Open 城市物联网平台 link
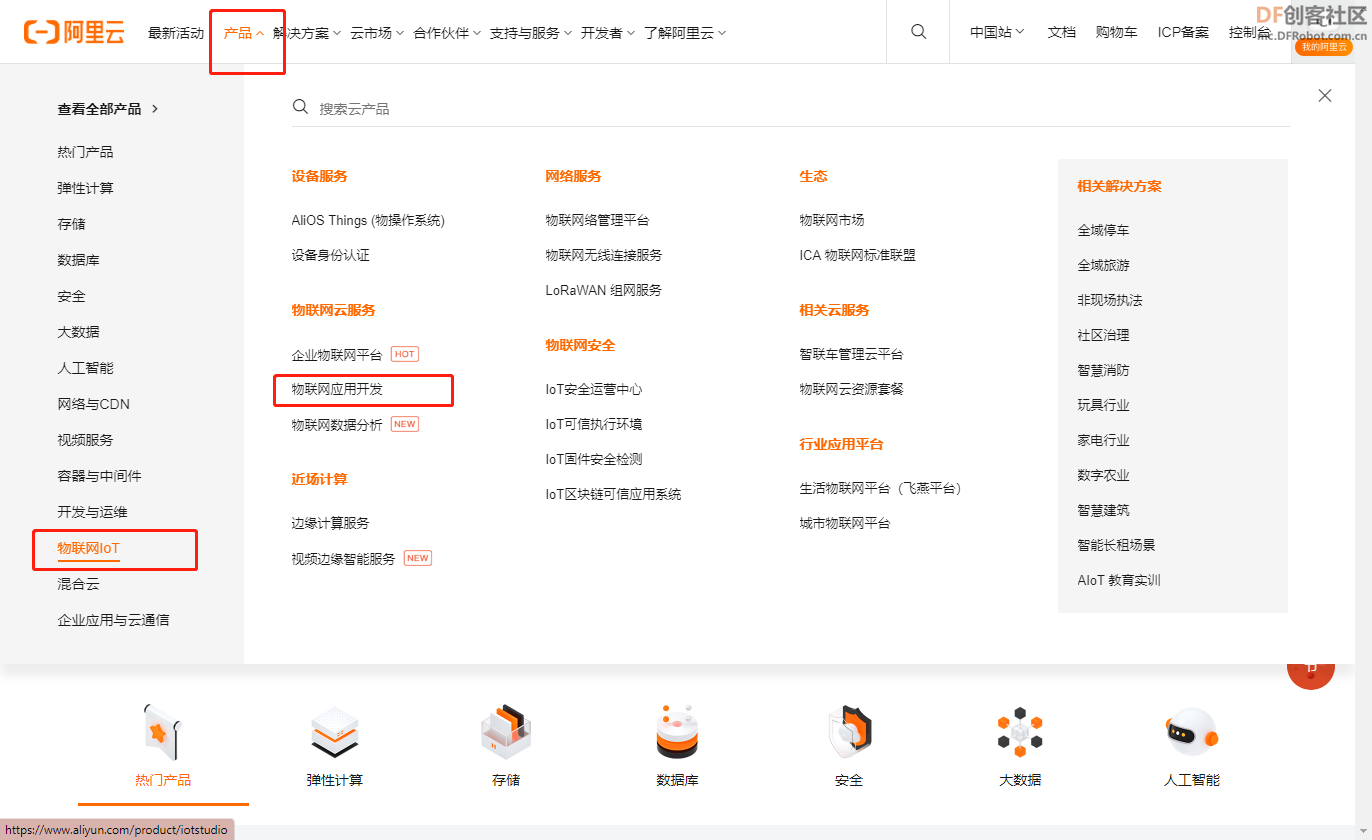Screen dimensions: 1372x840 click(x=844, y=523)
